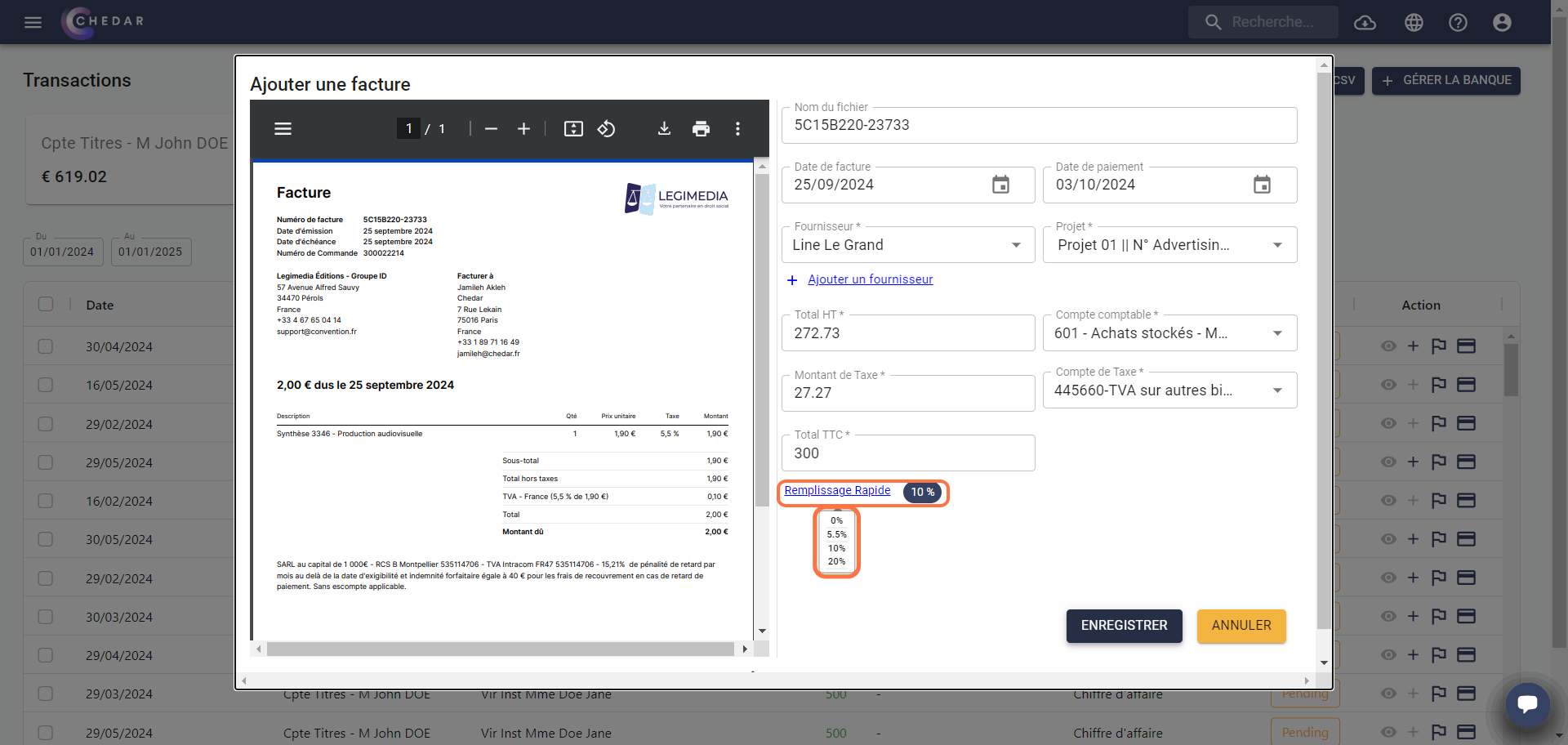The image size is (1568, 745).
Task: Choose 10% in tax rate list
Action: [x=836, y=548]
